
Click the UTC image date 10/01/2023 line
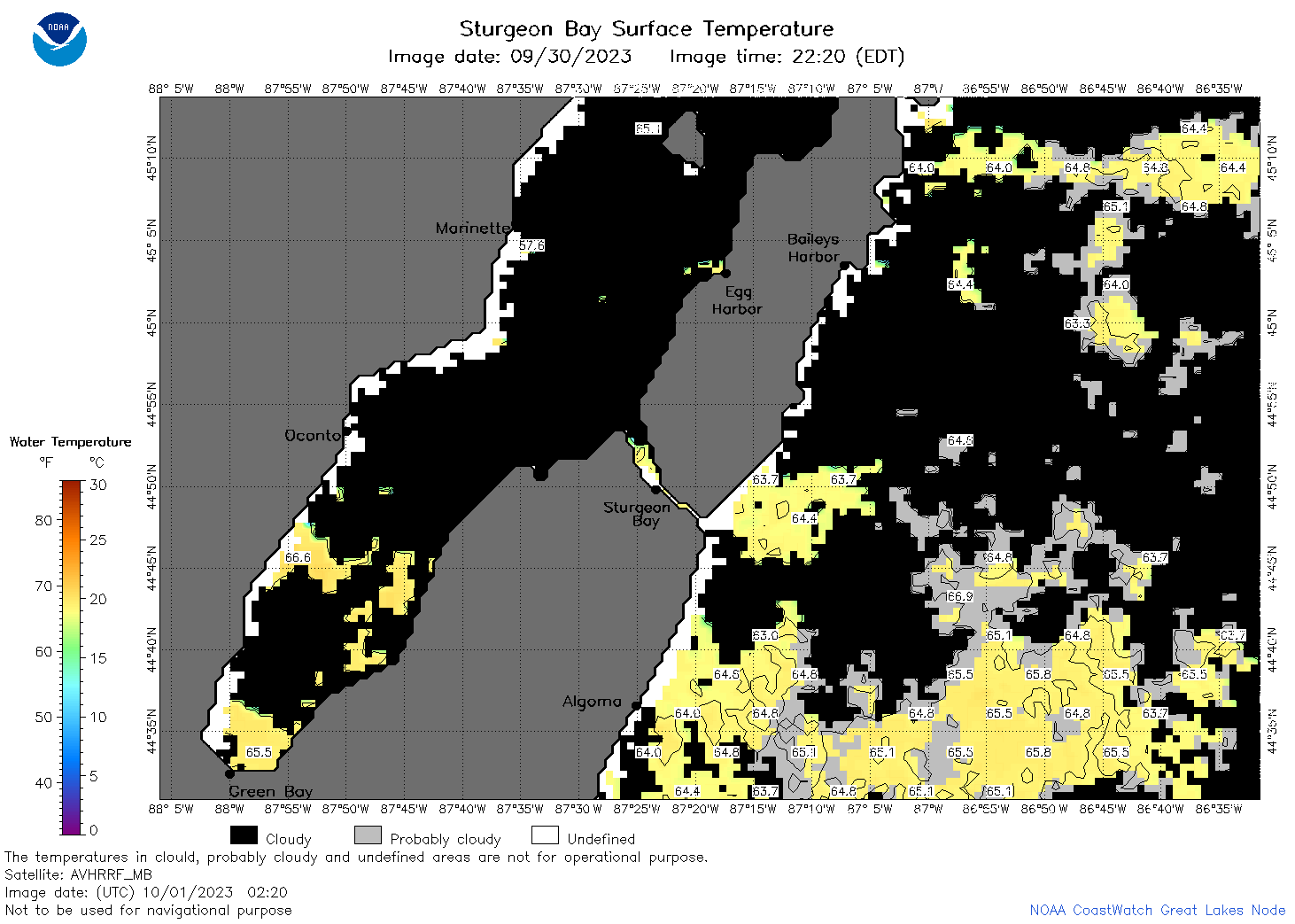coord(146,892)
